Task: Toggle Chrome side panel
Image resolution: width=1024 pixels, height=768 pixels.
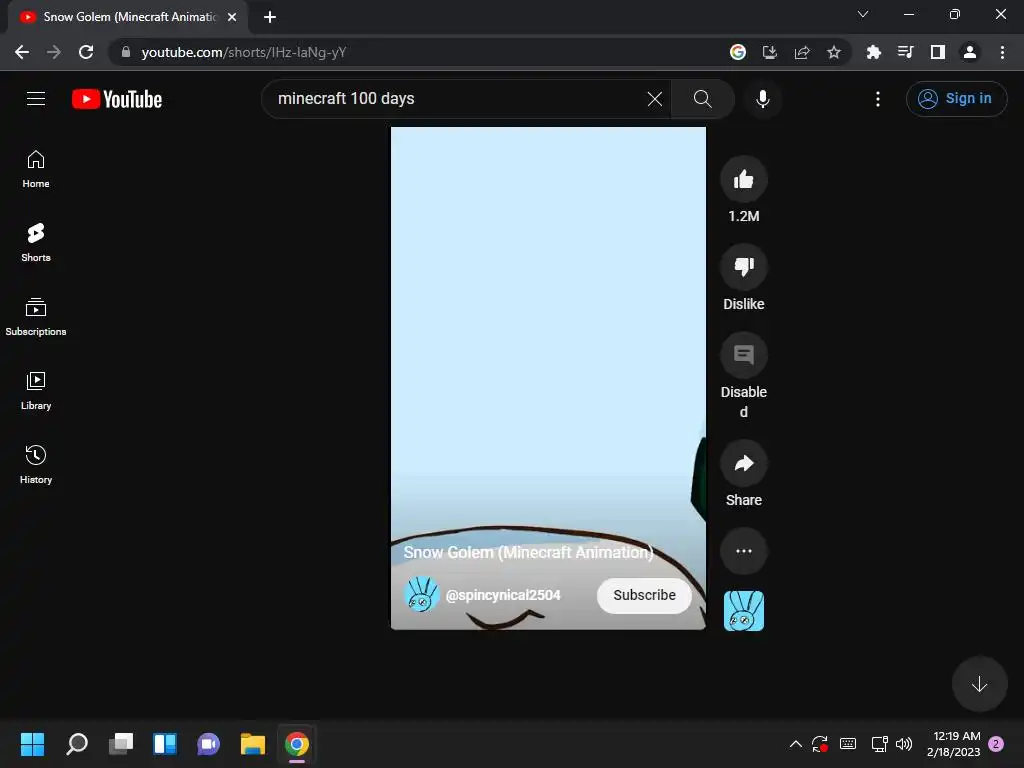Action: click(937, 52)
